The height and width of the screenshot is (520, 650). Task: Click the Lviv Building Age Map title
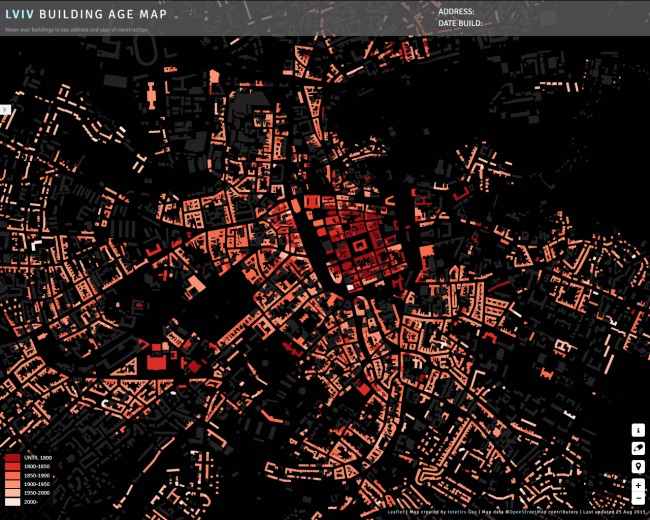[83, 15]
